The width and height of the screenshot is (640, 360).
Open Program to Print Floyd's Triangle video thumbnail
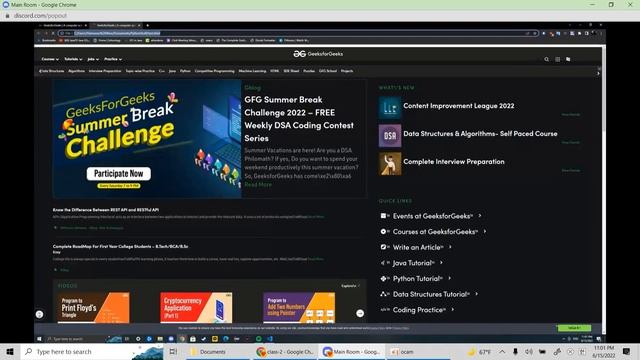point(94,307)
